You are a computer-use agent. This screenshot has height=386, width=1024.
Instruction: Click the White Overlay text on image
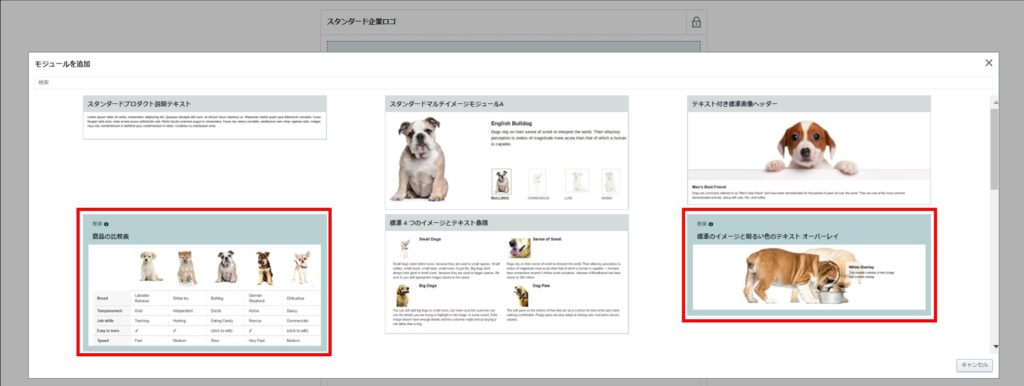(861, 267)
